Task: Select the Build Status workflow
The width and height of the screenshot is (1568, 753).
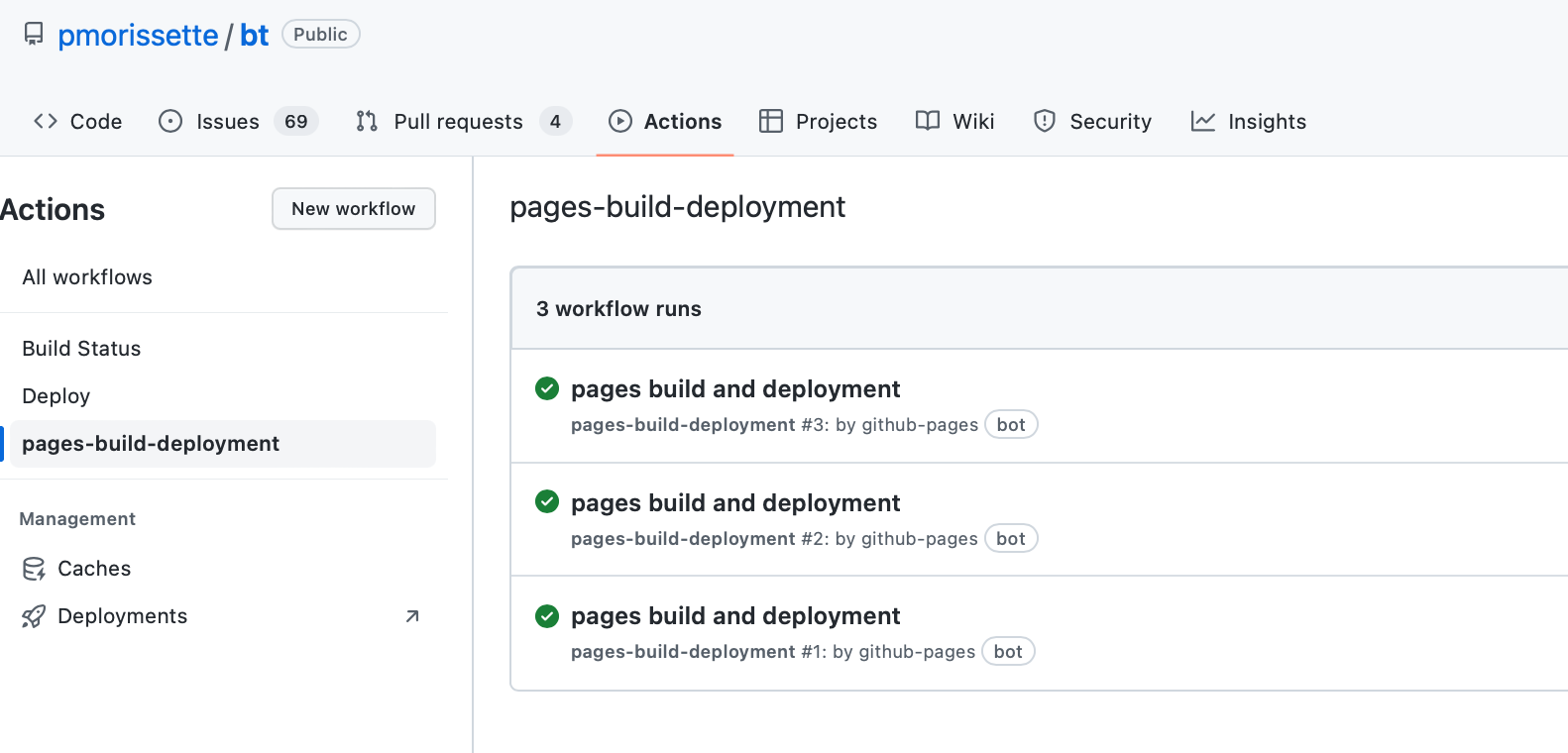Action: pyautogui.click(x=81, y=349)
